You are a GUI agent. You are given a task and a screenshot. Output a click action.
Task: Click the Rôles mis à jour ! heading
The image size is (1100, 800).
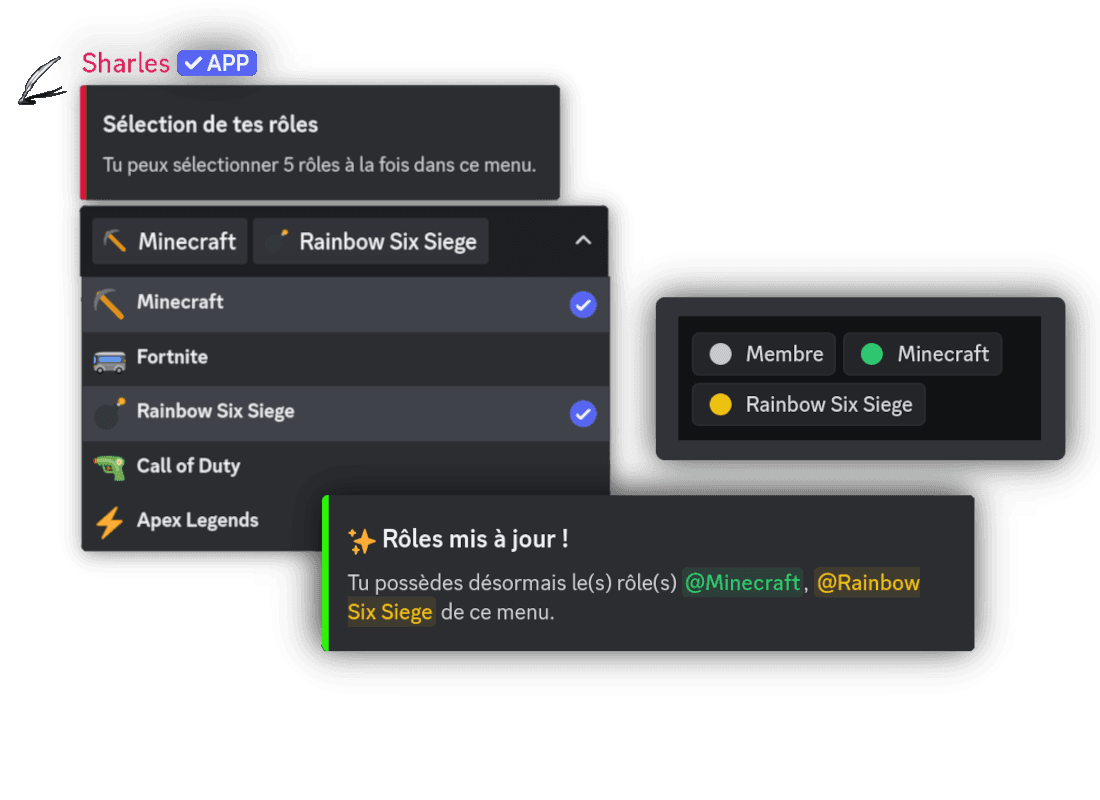coord(475,539)
